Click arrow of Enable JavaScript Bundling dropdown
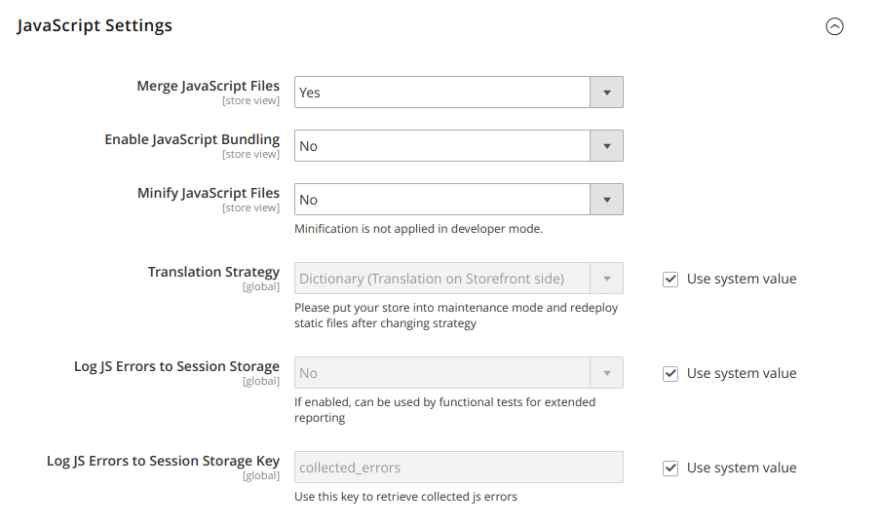This screenshot has width=880, height=525. pos(607,146)
